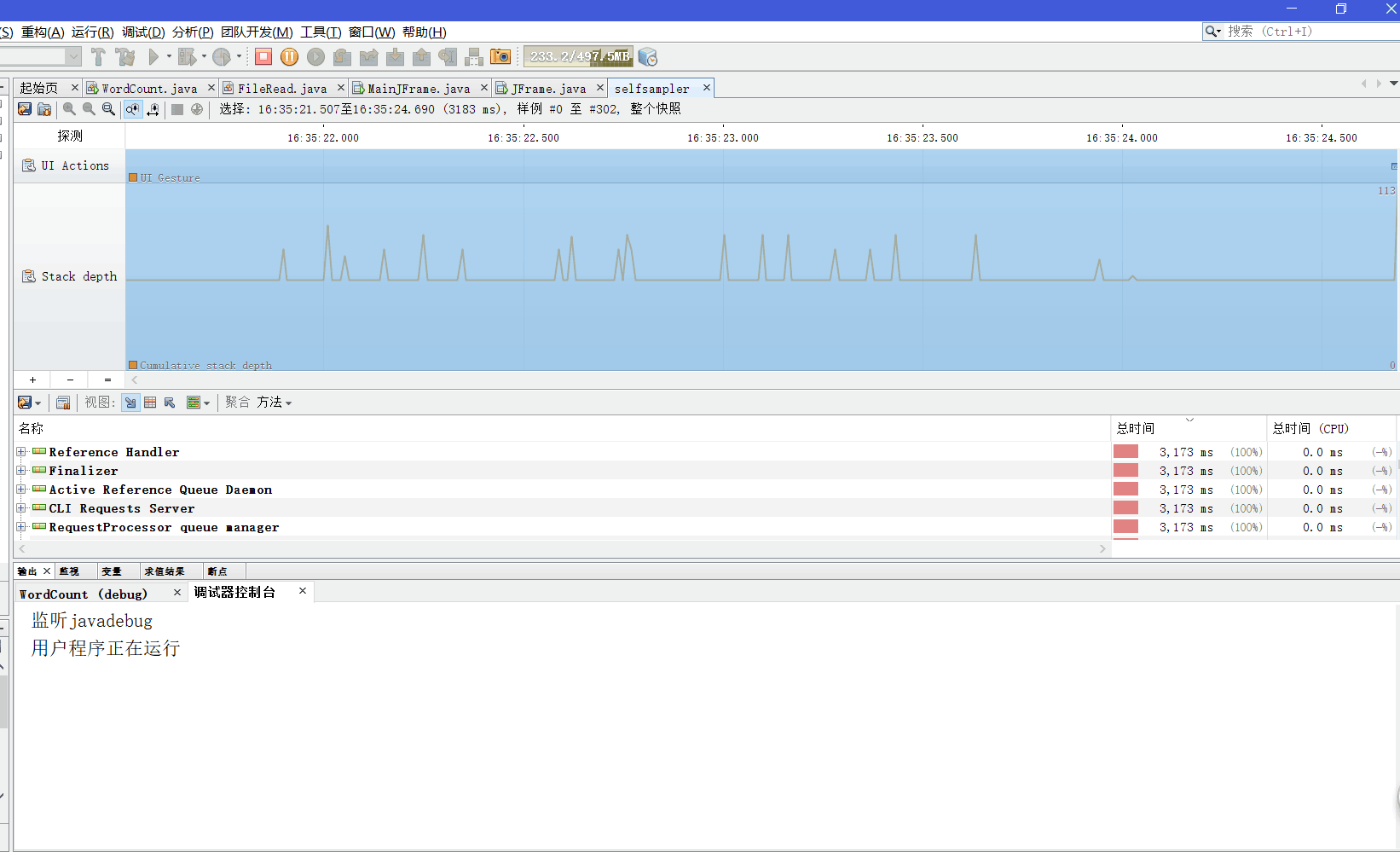This screenshot has height=852, width=1400.
Task: Expand the Active Reference Queue Daemon node
Action: coord(21,490)
